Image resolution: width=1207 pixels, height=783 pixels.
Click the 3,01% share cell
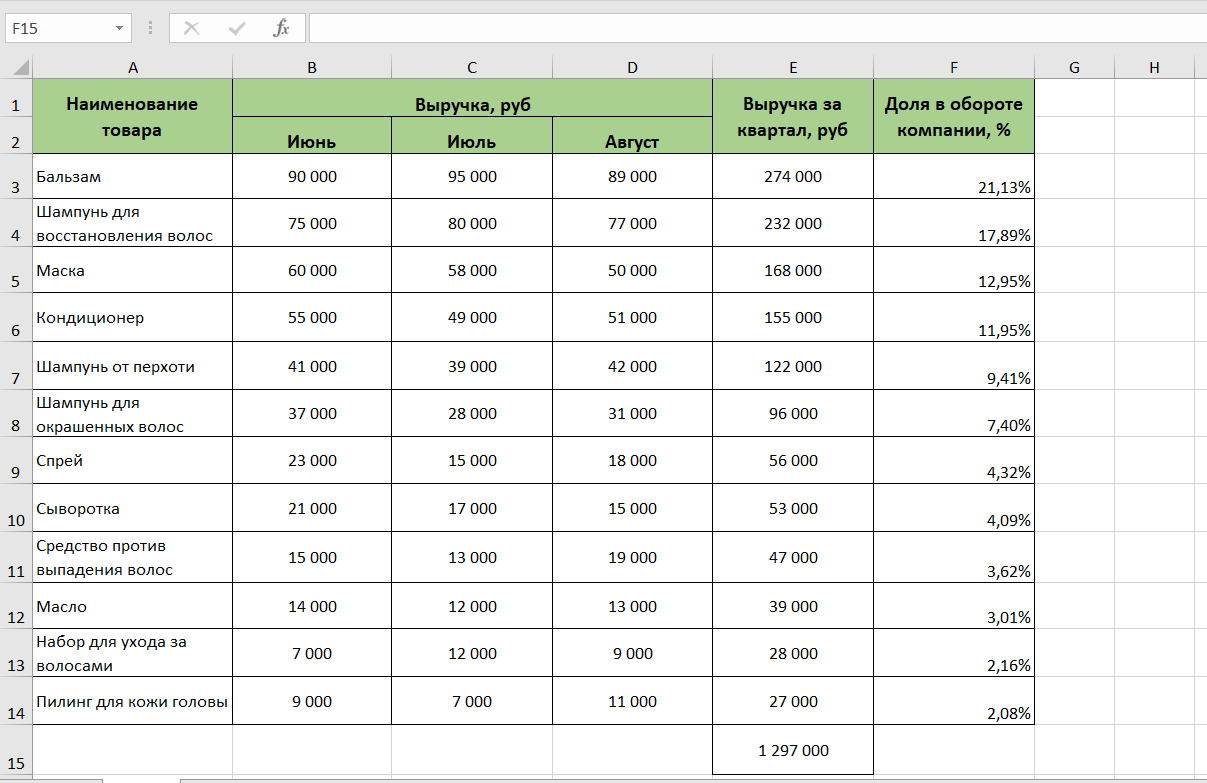(x=954, y=606)
